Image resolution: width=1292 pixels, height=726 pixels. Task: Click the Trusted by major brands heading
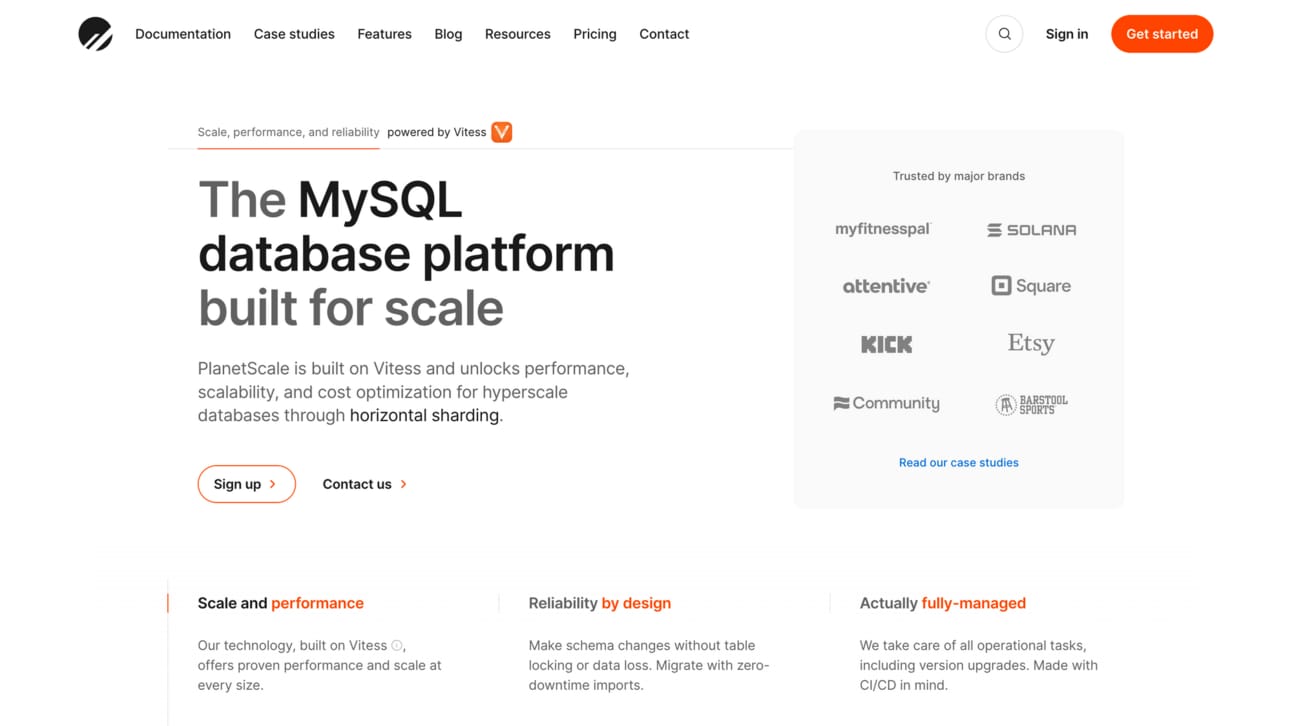point(958,176)
